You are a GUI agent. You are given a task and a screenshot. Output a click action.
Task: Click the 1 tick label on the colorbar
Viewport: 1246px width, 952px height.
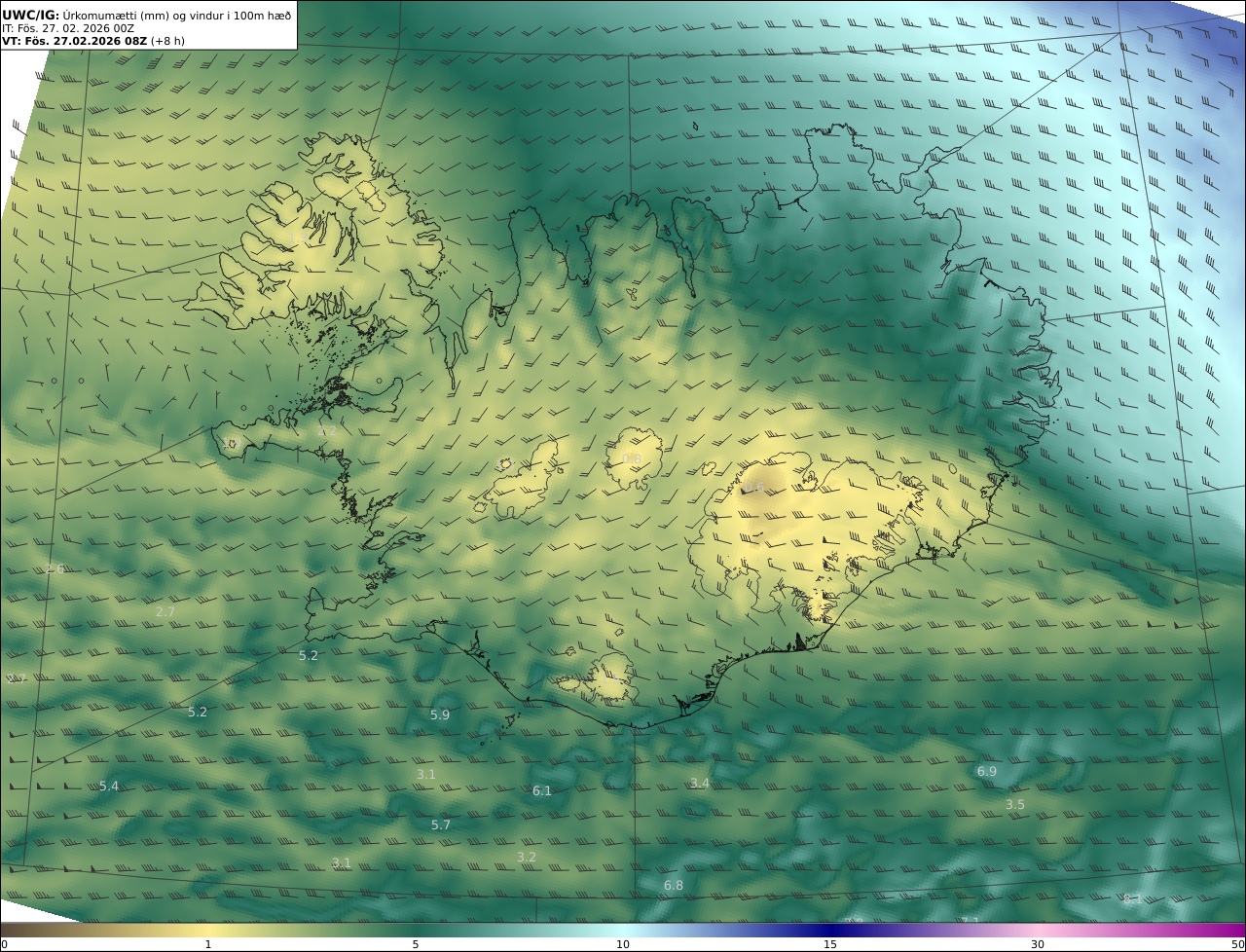coord(208,944)
